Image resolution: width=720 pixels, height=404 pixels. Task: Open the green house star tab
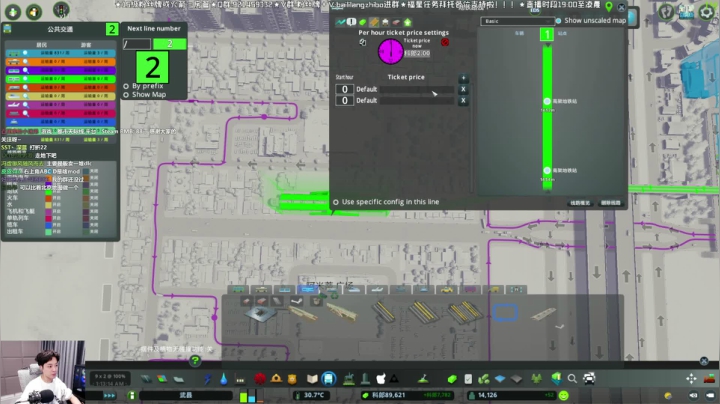pos(407,22)
